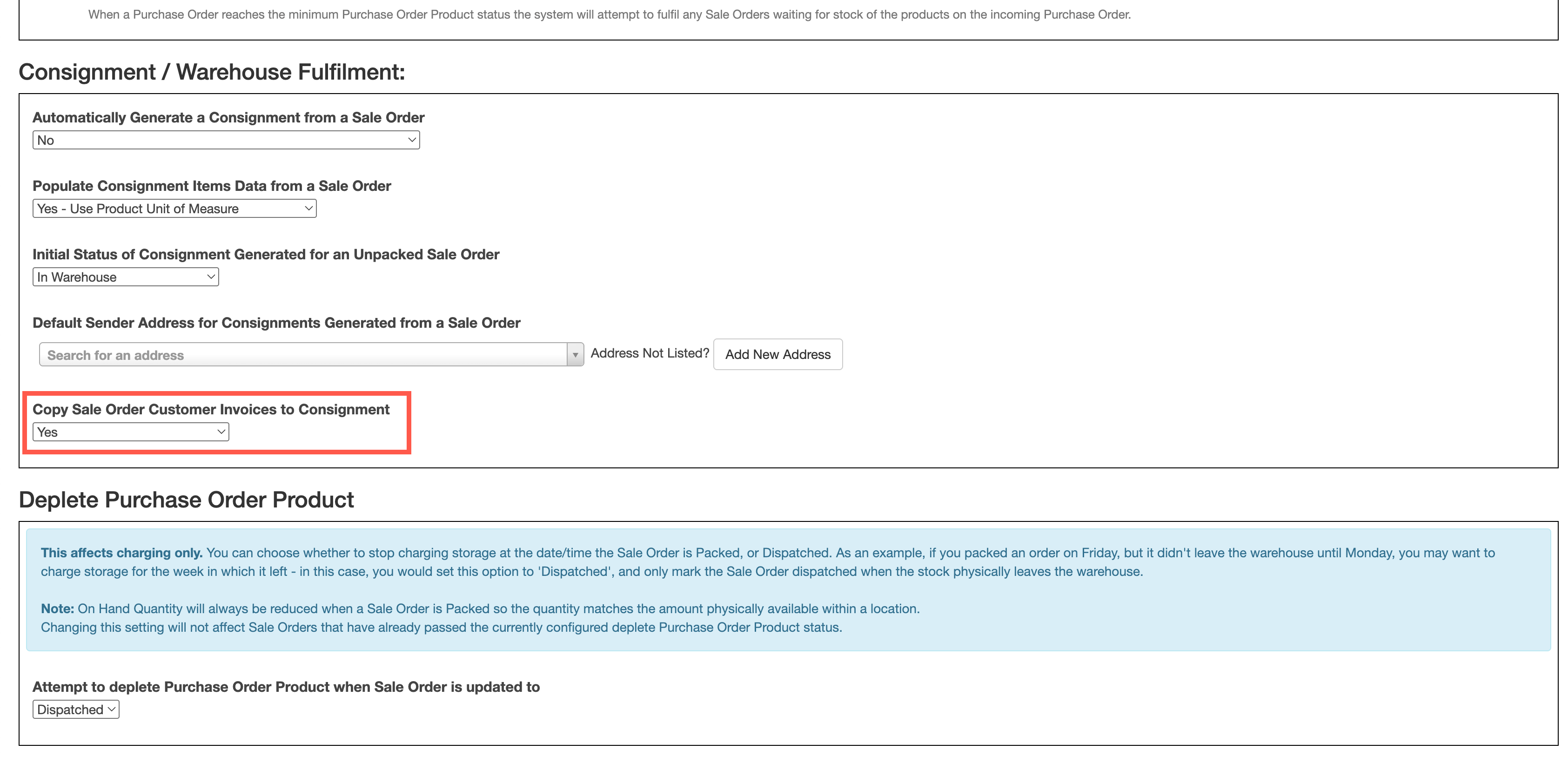Click the Consignment / Warehouse Fulfilment heading

[x=212, y=72]
